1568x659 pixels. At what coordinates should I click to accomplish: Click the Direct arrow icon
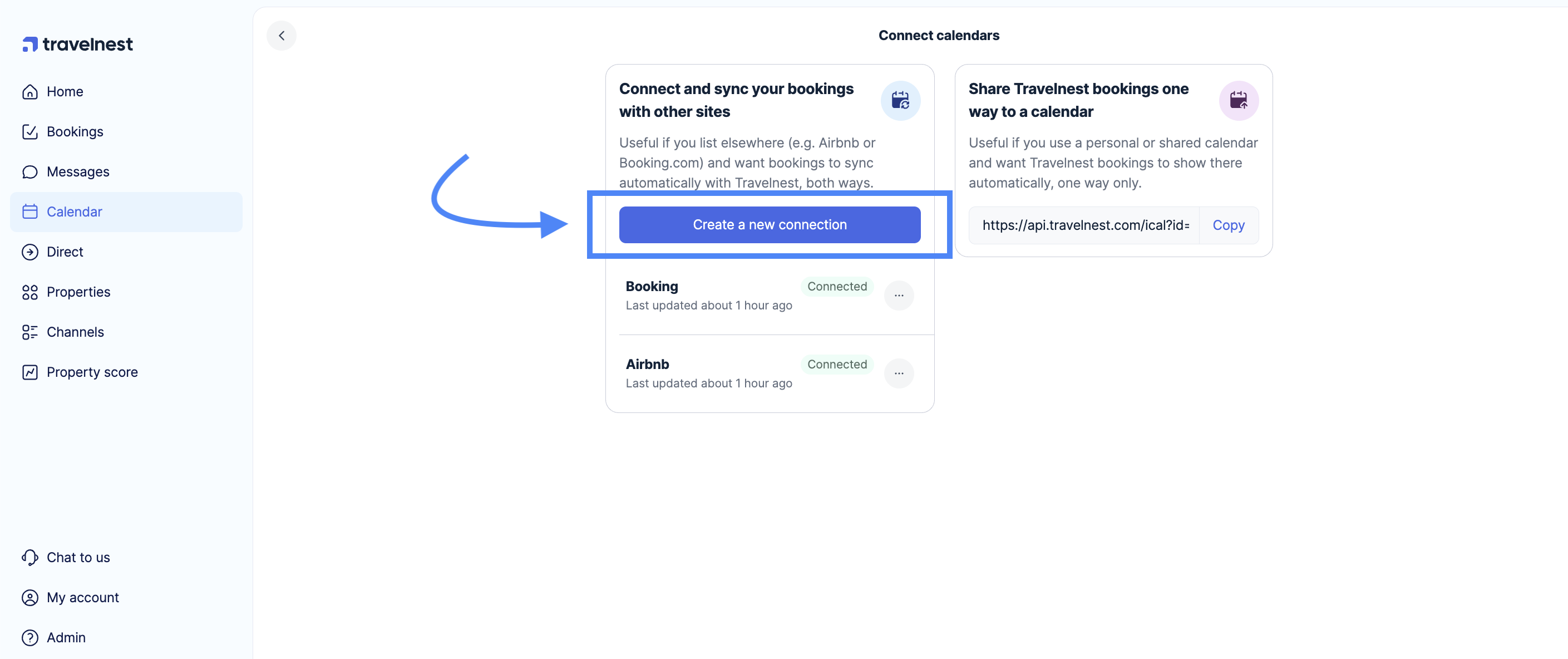[31, 252]
